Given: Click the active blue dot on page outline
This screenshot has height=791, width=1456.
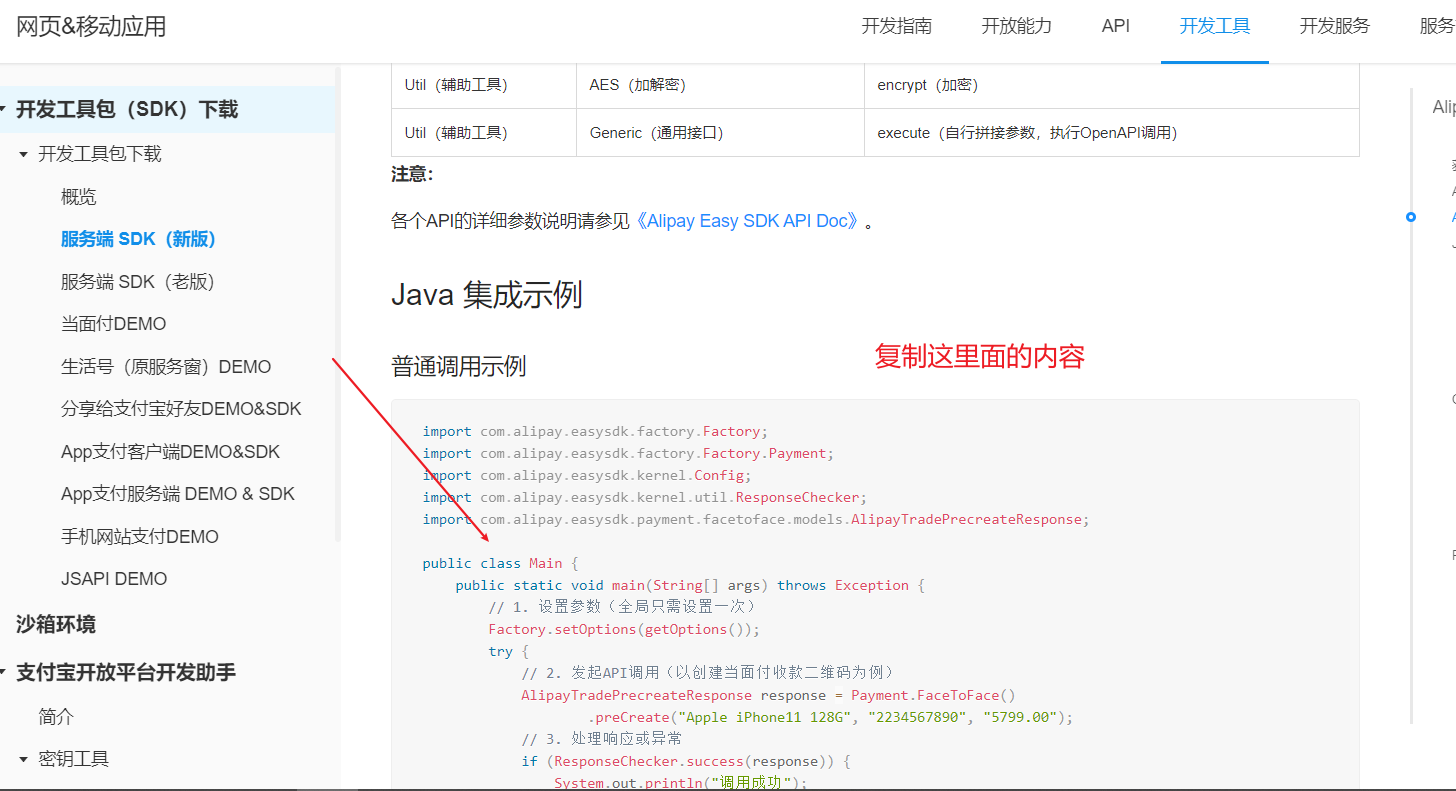Looking at the screenshot, I should coord(1411,217).
